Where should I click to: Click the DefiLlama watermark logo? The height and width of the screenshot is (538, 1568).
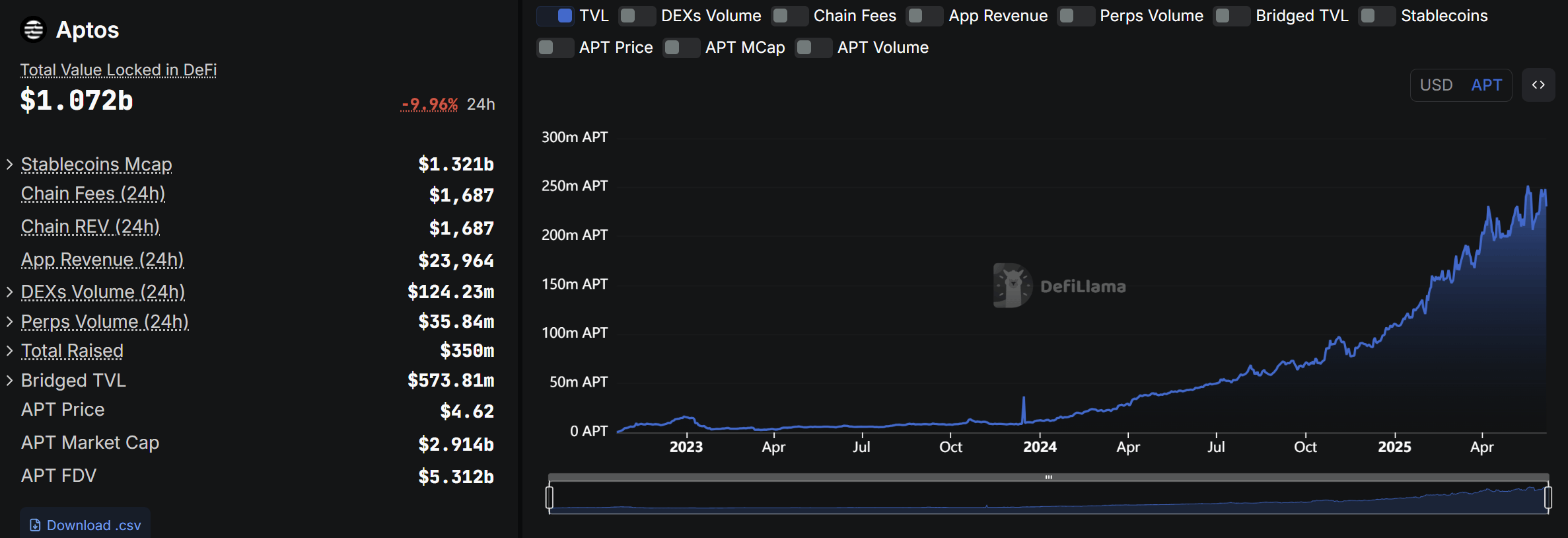point(1013,286)
